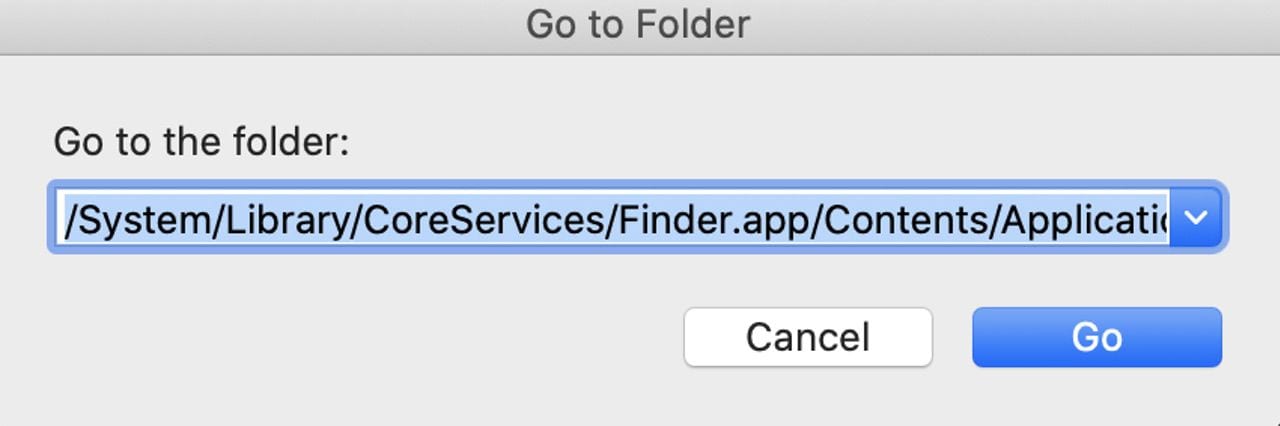Screen dimensions: 1280x426
Task: Place cursor on "System" in the path
Action: (x=134, y=218)
